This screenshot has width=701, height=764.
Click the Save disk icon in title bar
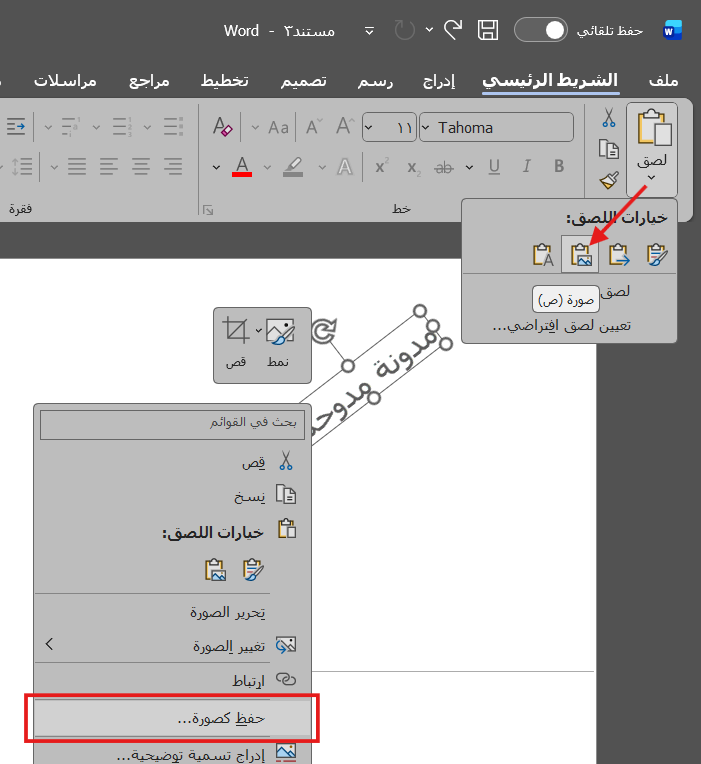point(487,30)
